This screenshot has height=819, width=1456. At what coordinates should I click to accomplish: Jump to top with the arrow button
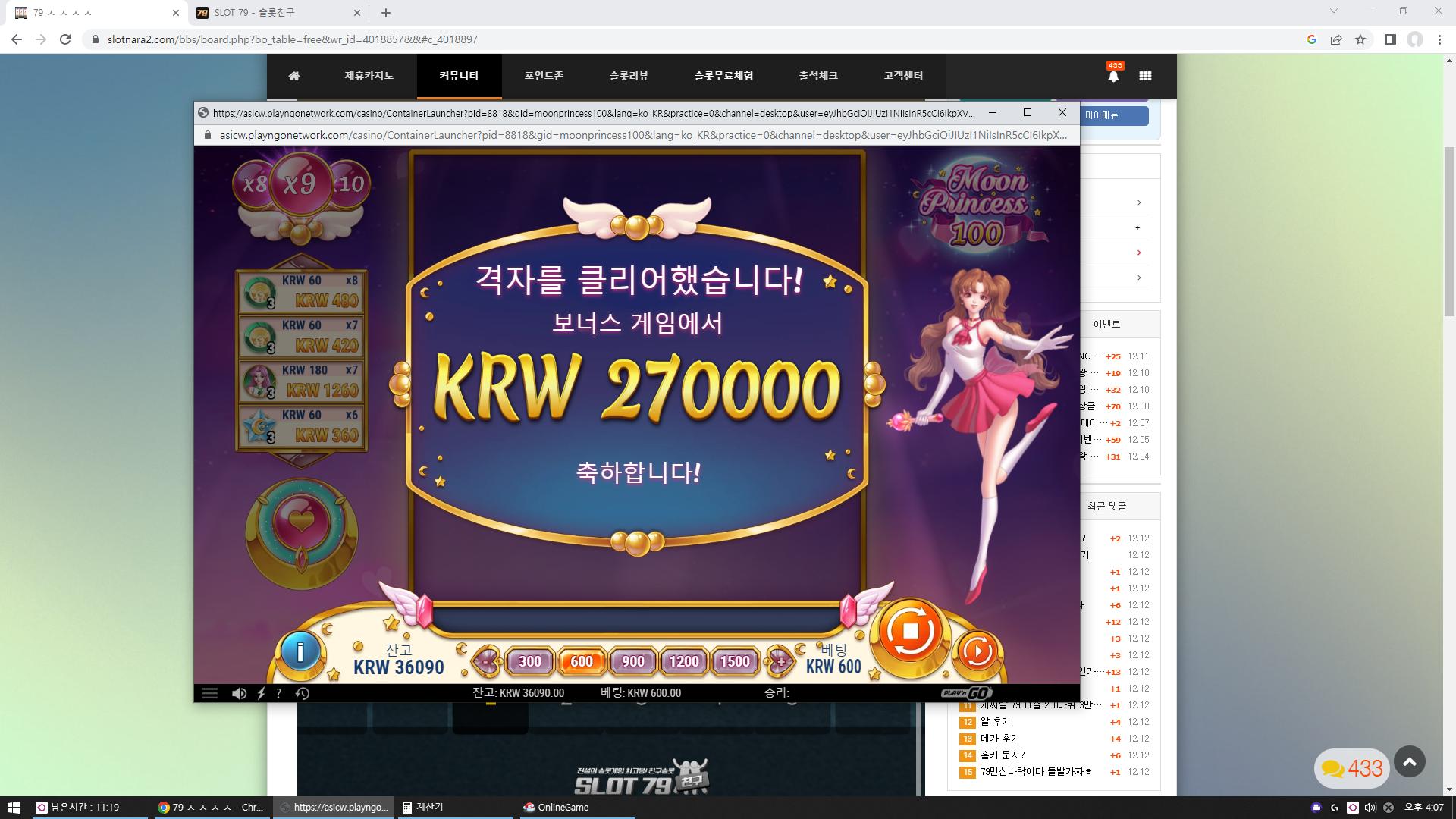(x=1410, y=762)
